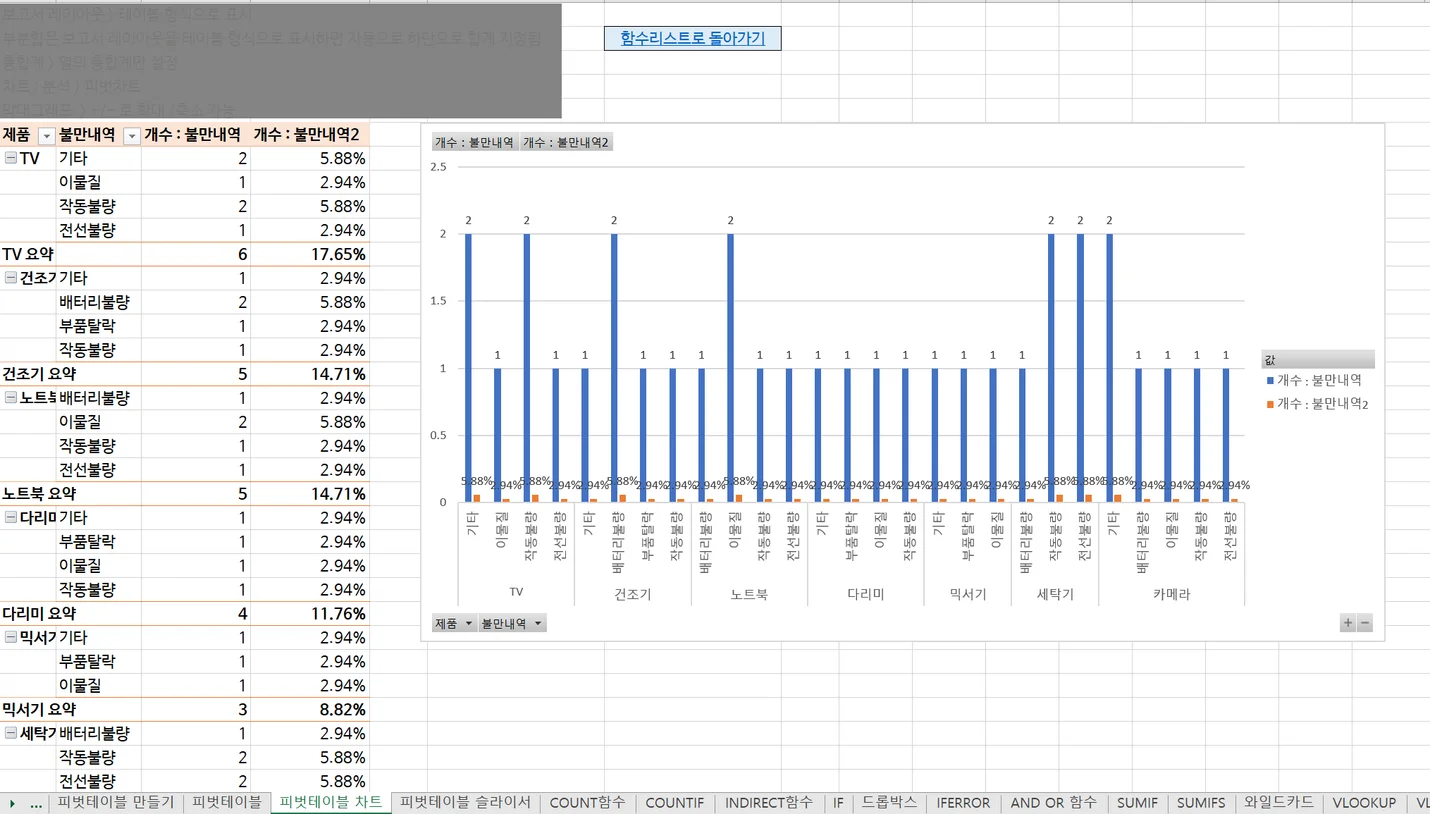Open the 드롭박스 sheet tab
The image size is (1430, 814).
889,803
